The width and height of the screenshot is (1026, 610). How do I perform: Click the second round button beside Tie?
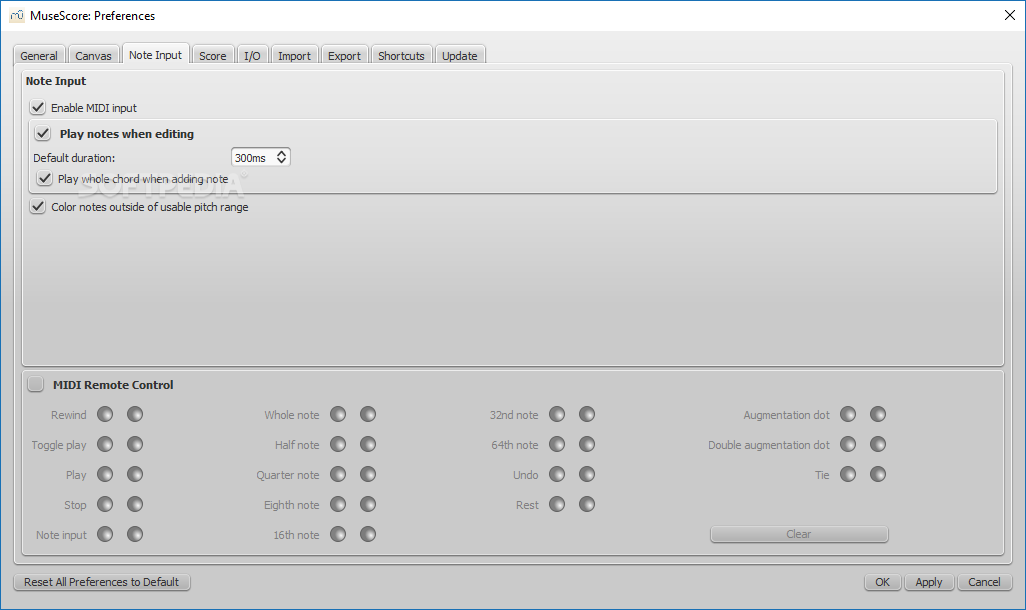click(877, 475)
